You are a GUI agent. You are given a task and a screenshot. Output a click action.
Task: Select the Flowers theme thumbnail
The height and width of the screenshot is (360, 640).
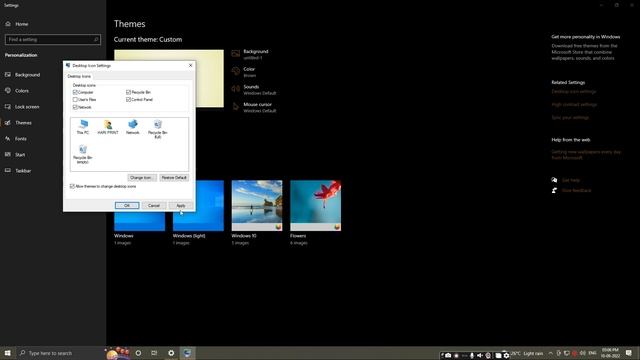316,205
